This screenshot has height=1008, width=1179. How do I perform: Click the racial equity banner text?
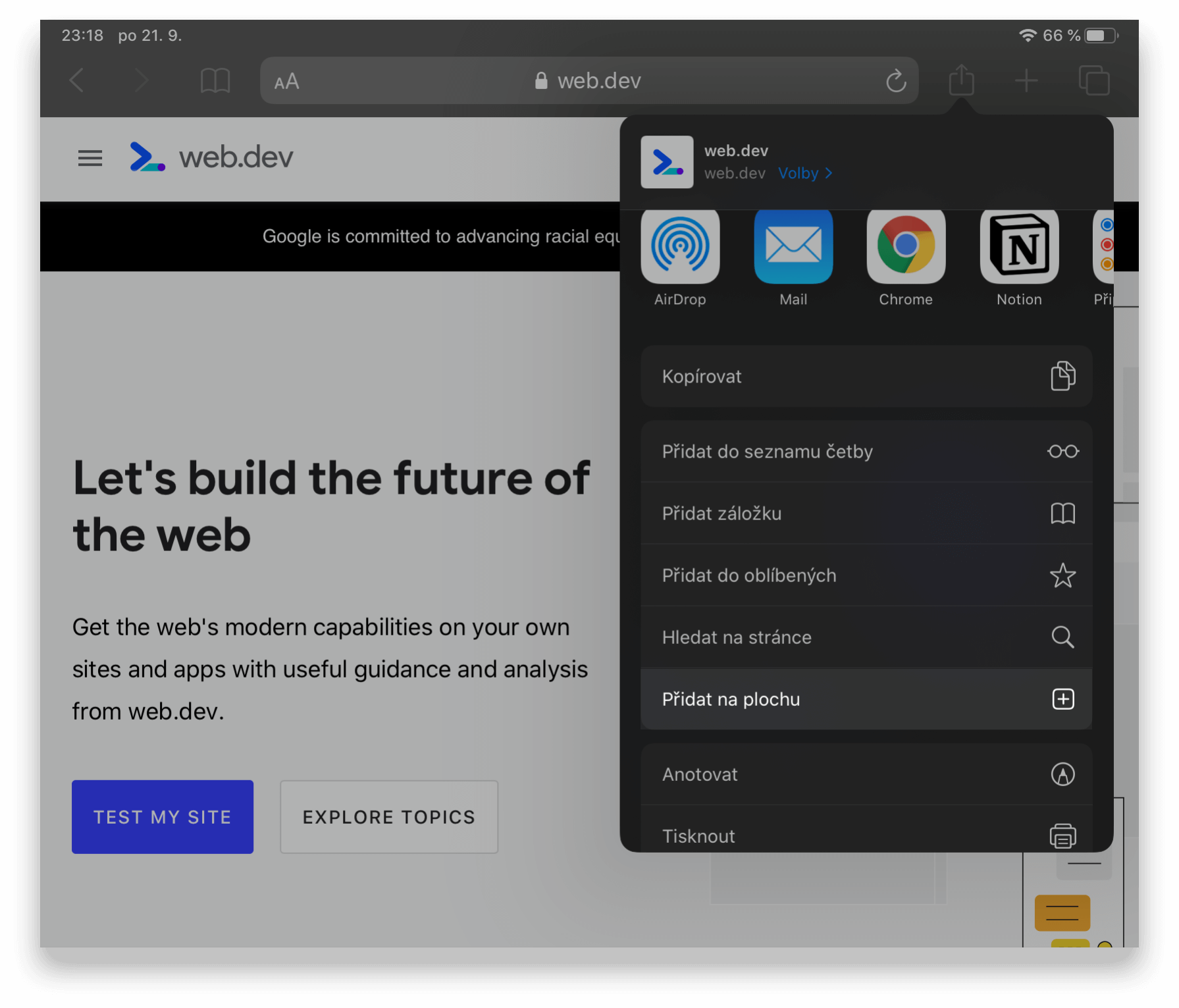(x=441, y=236)
